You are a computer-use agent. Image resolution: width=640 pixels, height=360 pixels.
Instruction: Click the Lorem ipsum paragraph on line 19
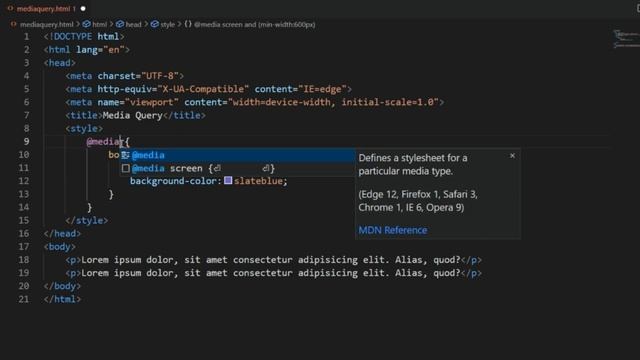pyautogui.click(x=273, y=273)
